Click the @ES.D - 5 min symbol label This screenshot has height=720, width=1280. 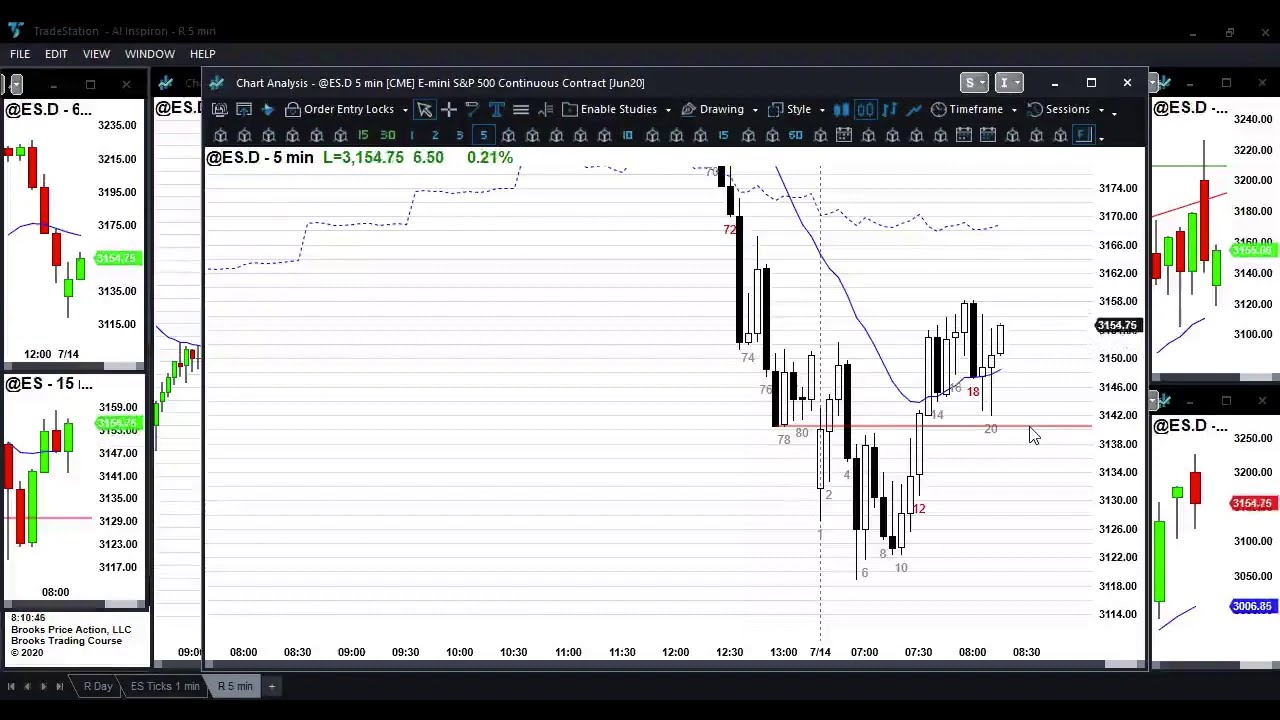260,158
